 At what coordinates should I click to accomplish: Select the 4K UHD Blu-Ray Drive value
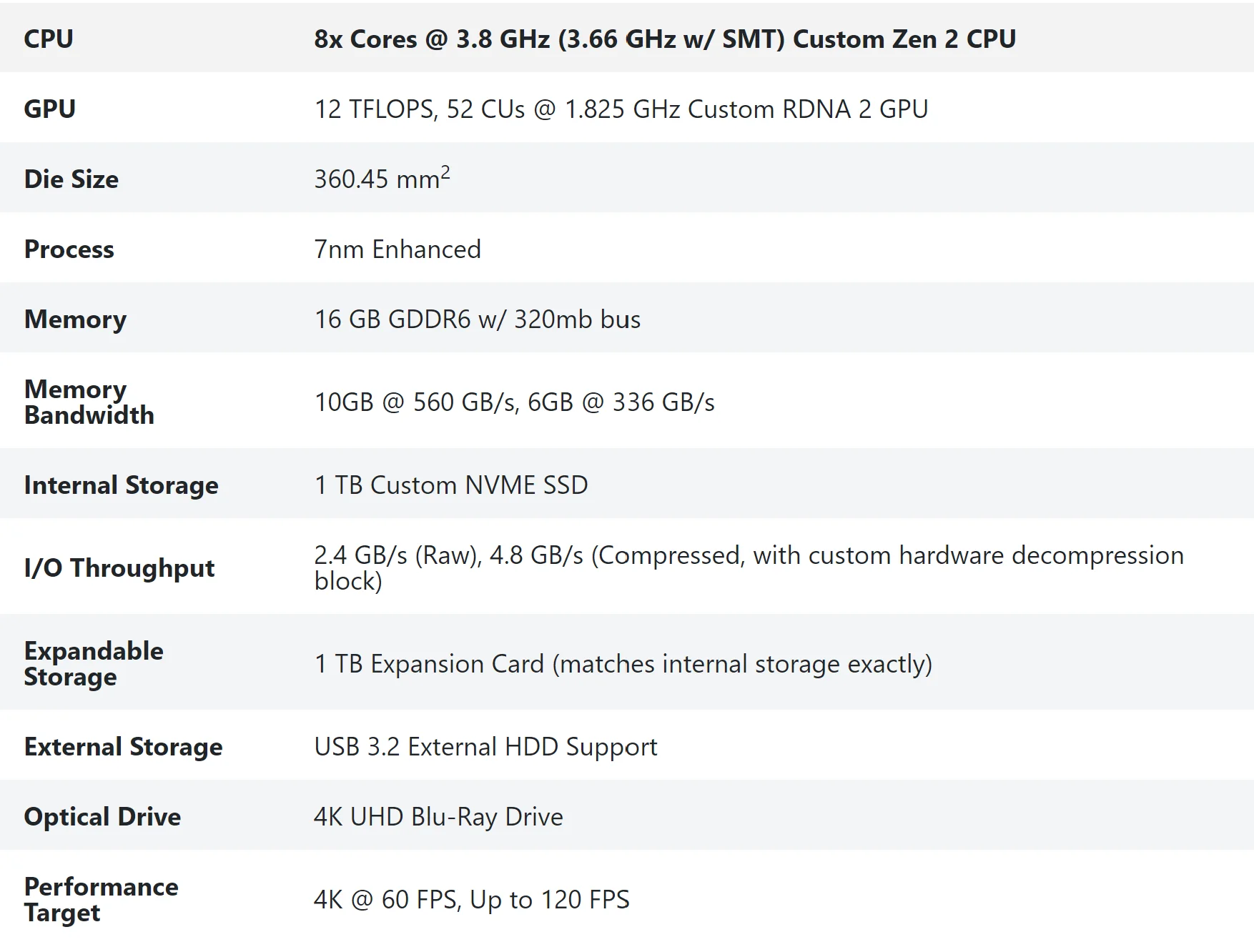pos(438,817)
